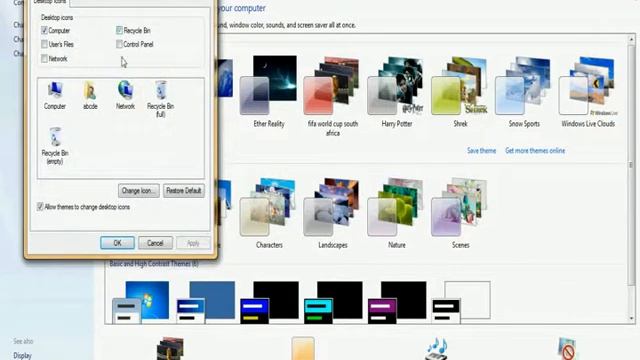Select high contrast theme with purple swatch
This screenshot has width=640, height=360.
point(397,302)
